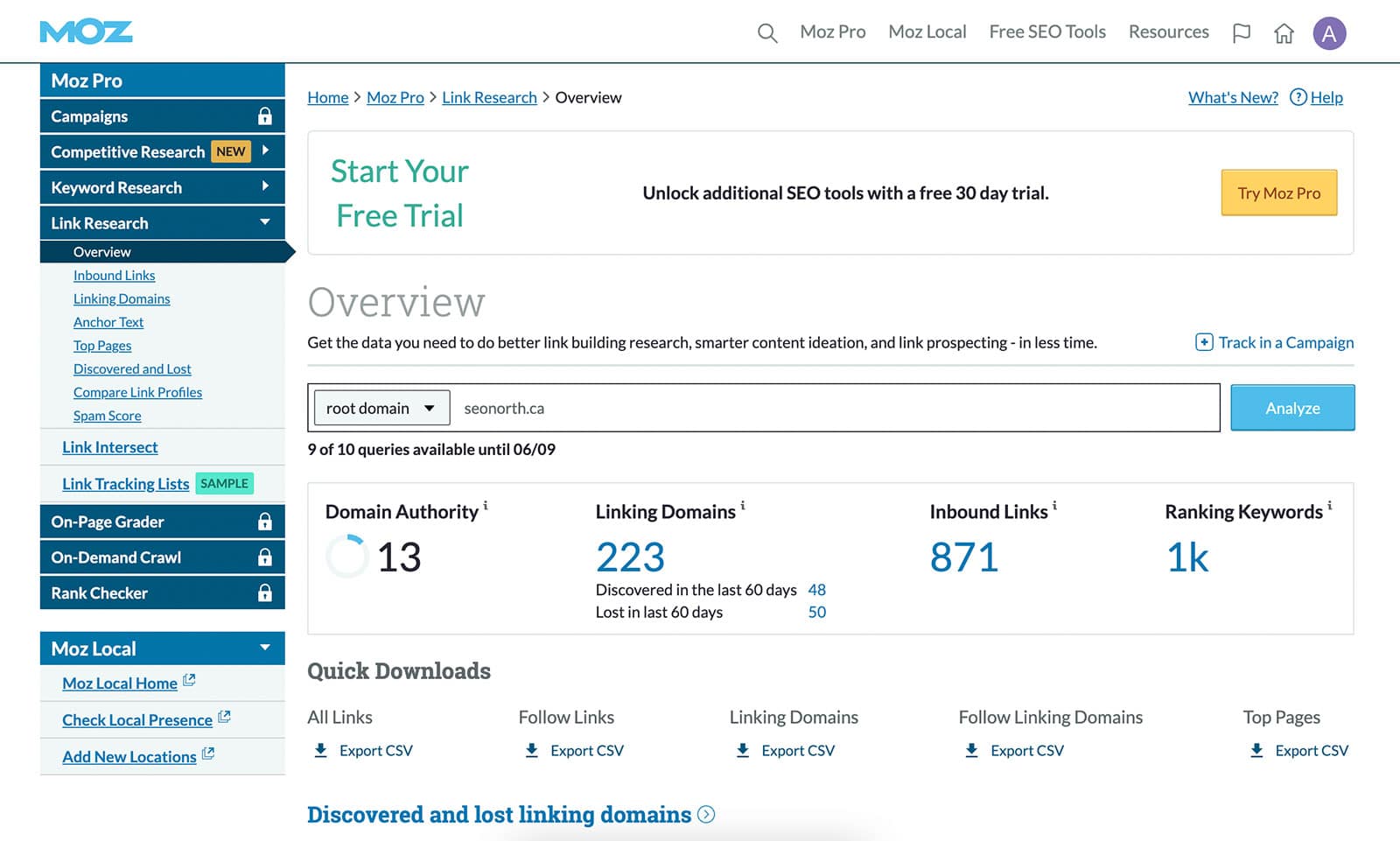Click external link icon beside Moz Local Home
1400x841 pixels.
pos(189,680)
